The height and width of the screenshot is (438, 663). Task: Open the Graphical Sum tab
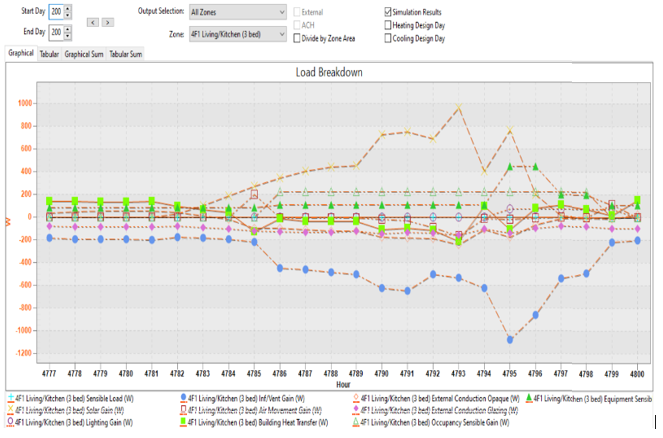point(84,53)
